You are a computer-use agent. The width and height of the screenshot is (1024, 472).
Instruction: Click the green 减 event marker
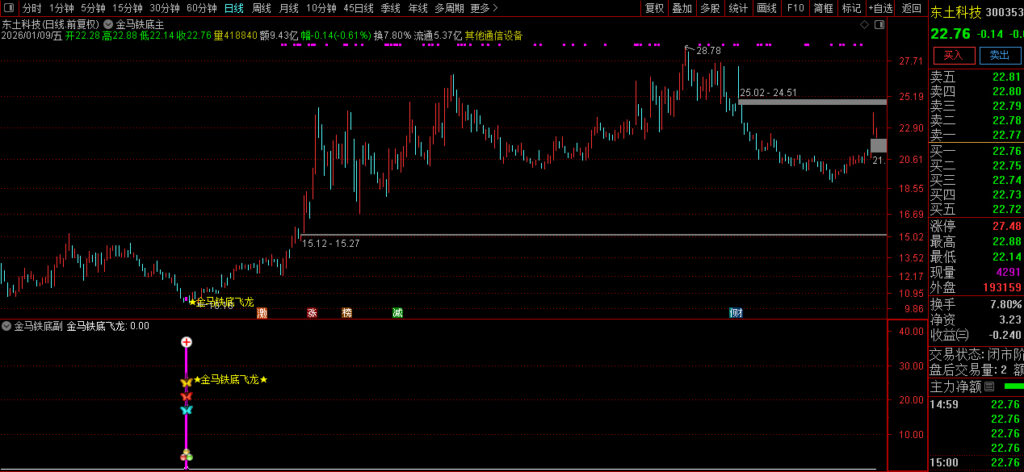click(x=398, y=313)
